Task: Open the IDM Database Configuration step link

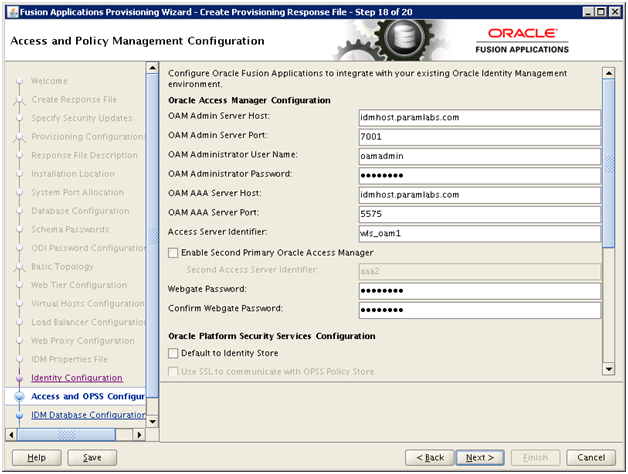Action: 89,415
